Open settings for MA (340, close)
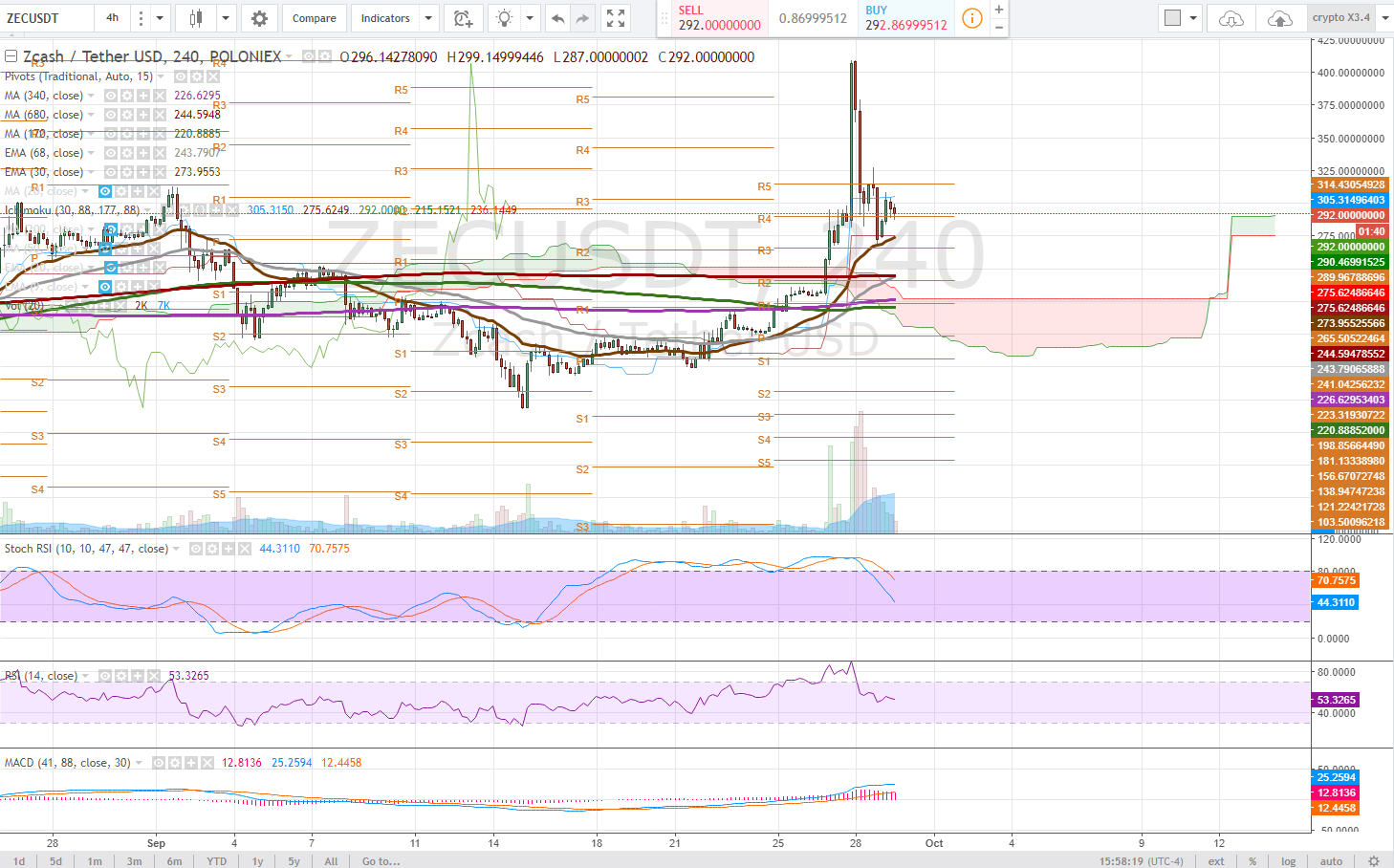The height and width of the screenshot is (868, 1394). point(127,96)
